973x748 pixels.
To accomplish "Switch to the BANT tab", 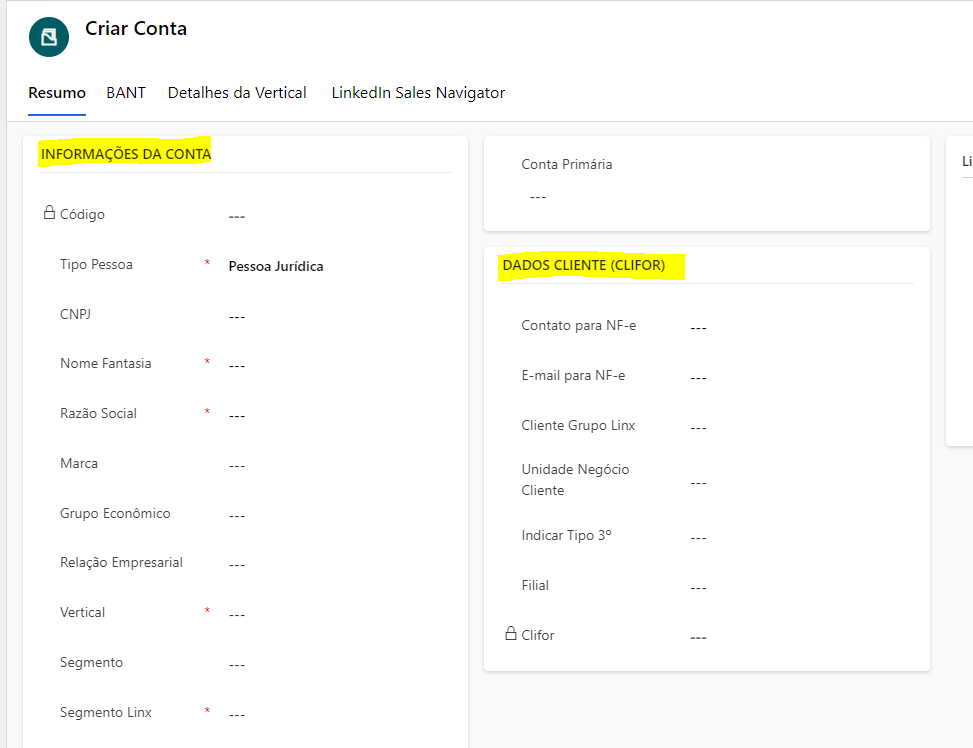I will [126, 93].
